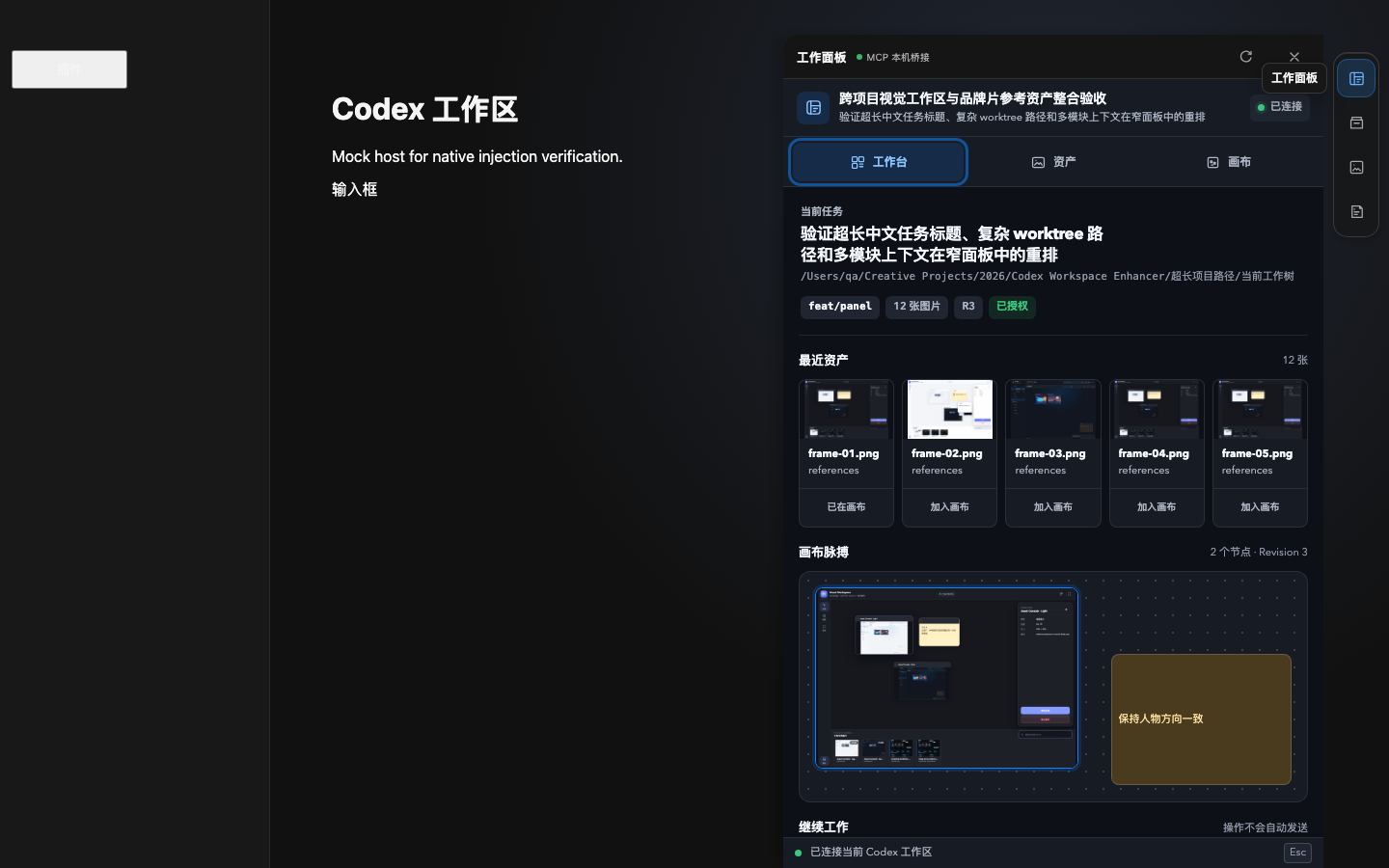The image size is (1389, 868).
Task: Click 加入画布 under frame-03.png
Action: pyautogui.click(x=1052, y=507)
